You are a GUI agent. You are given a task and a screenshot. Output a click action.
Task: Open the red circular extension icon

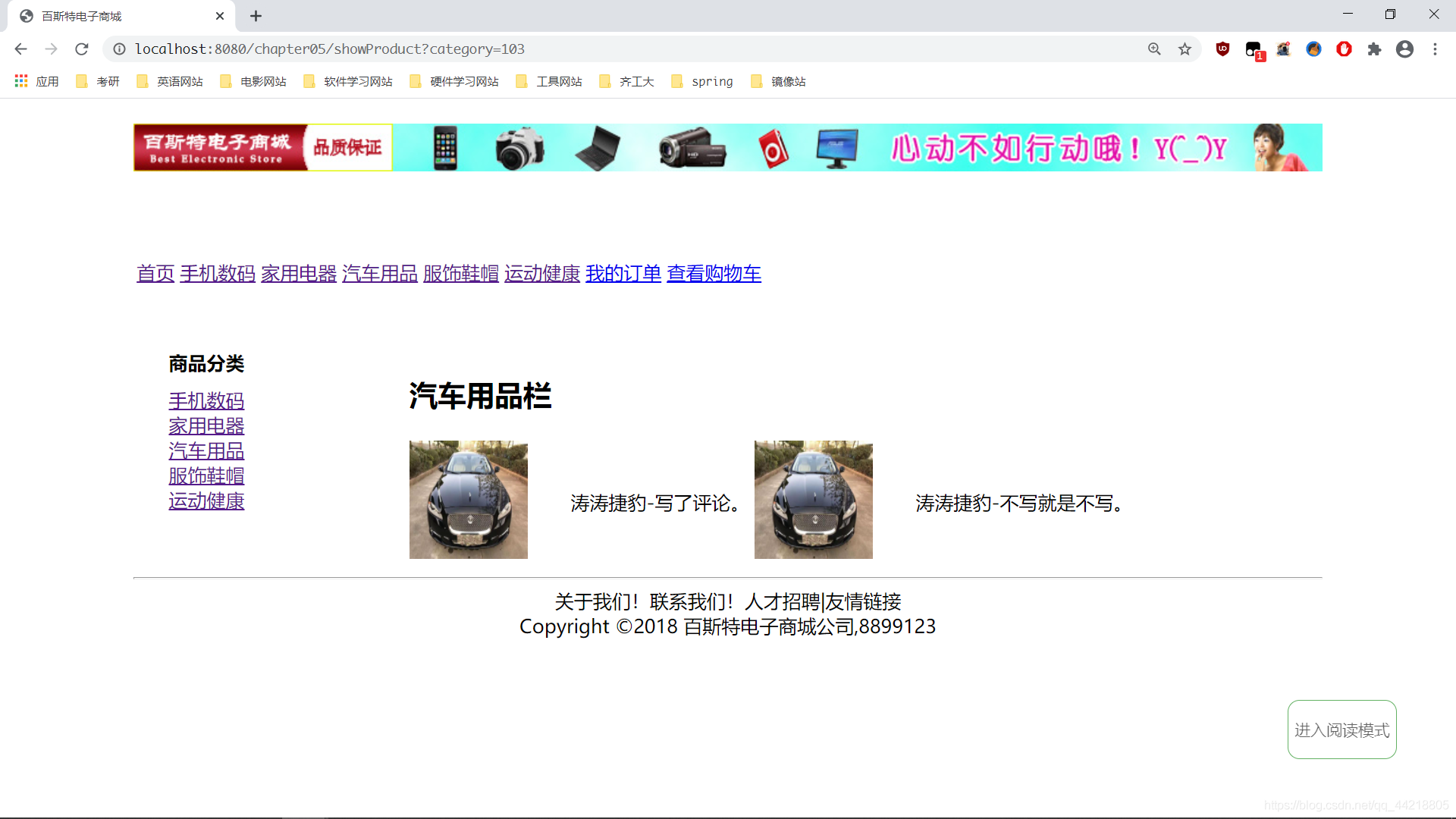tap(1344, 49)
